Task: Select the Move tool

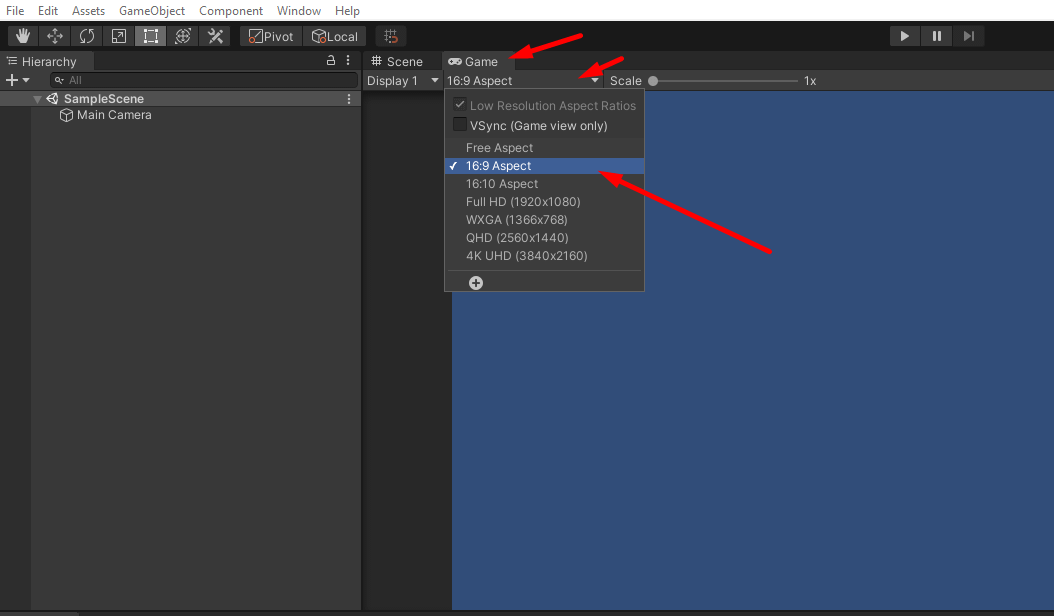Action: pos(54,36)
